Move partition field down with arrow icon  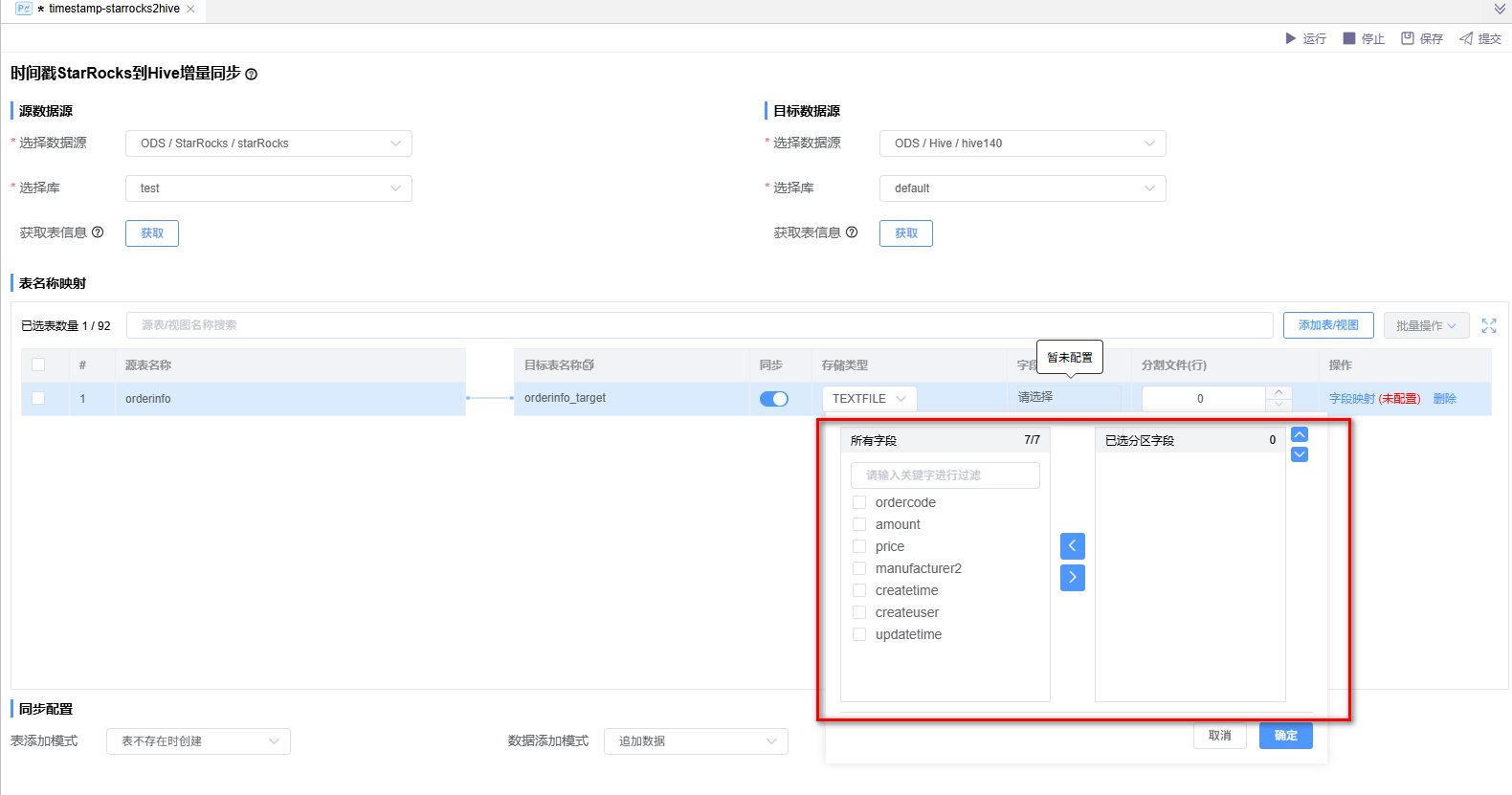1300,454
